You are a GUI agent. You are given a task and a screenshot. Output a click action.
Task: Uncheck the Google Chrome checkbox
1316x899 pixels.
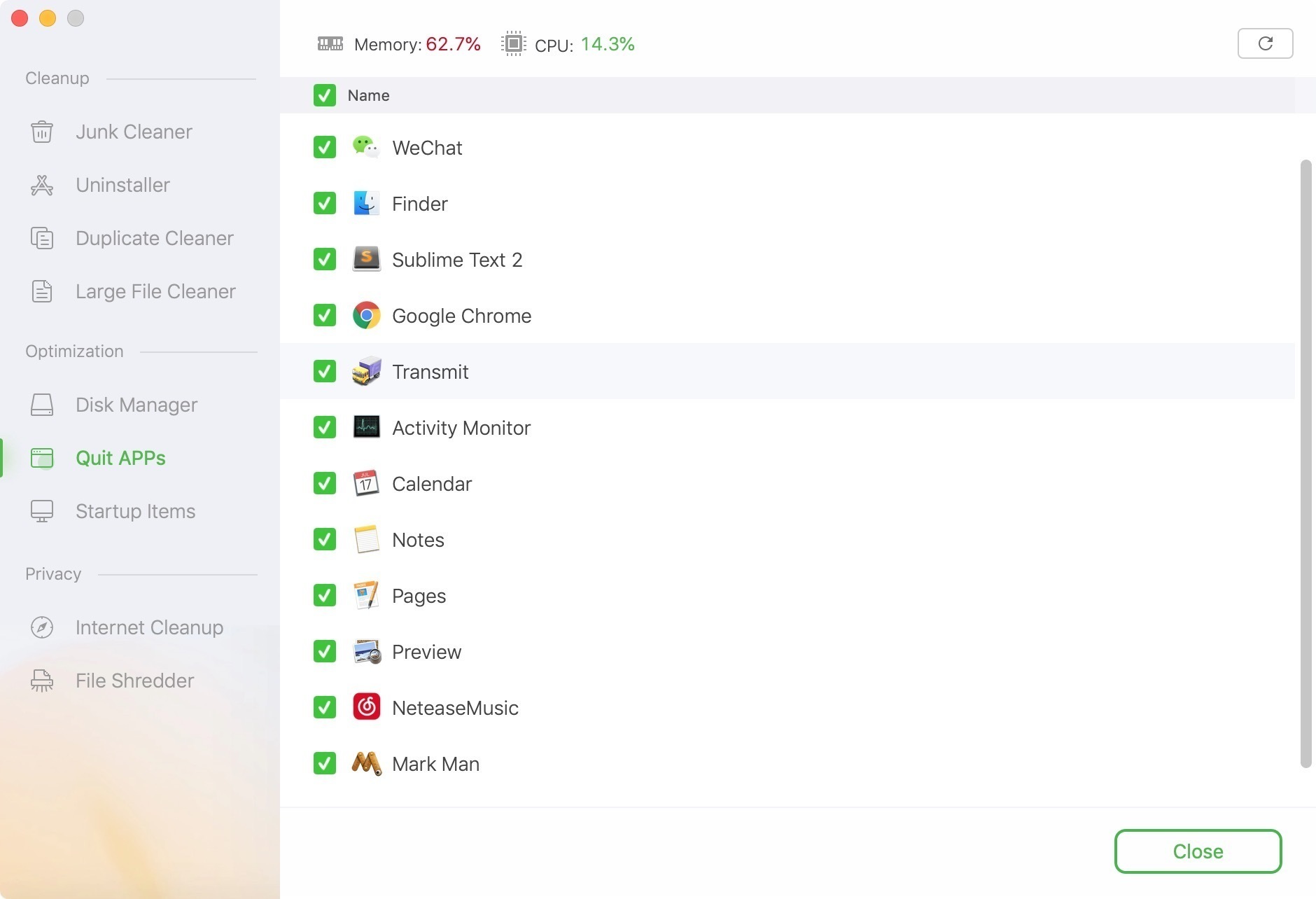tap(325, 315)
